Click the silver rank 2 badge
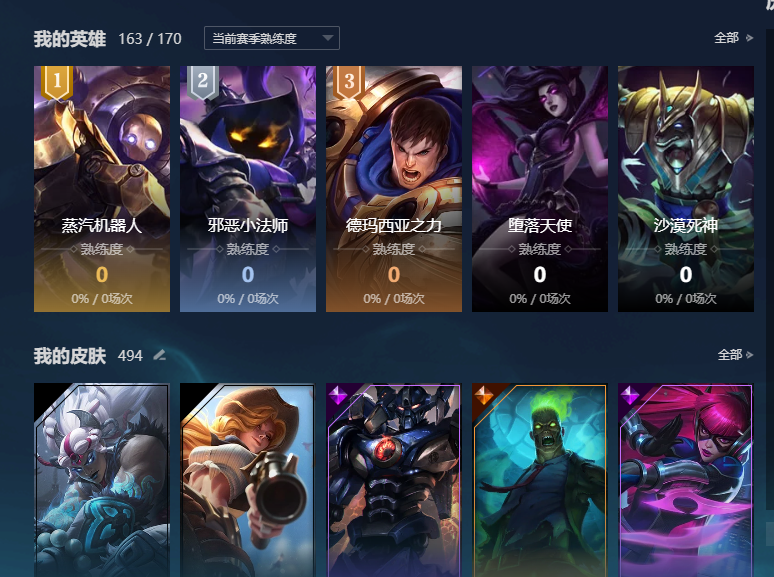This screenshot has width=774, height=577. (203, 82)
